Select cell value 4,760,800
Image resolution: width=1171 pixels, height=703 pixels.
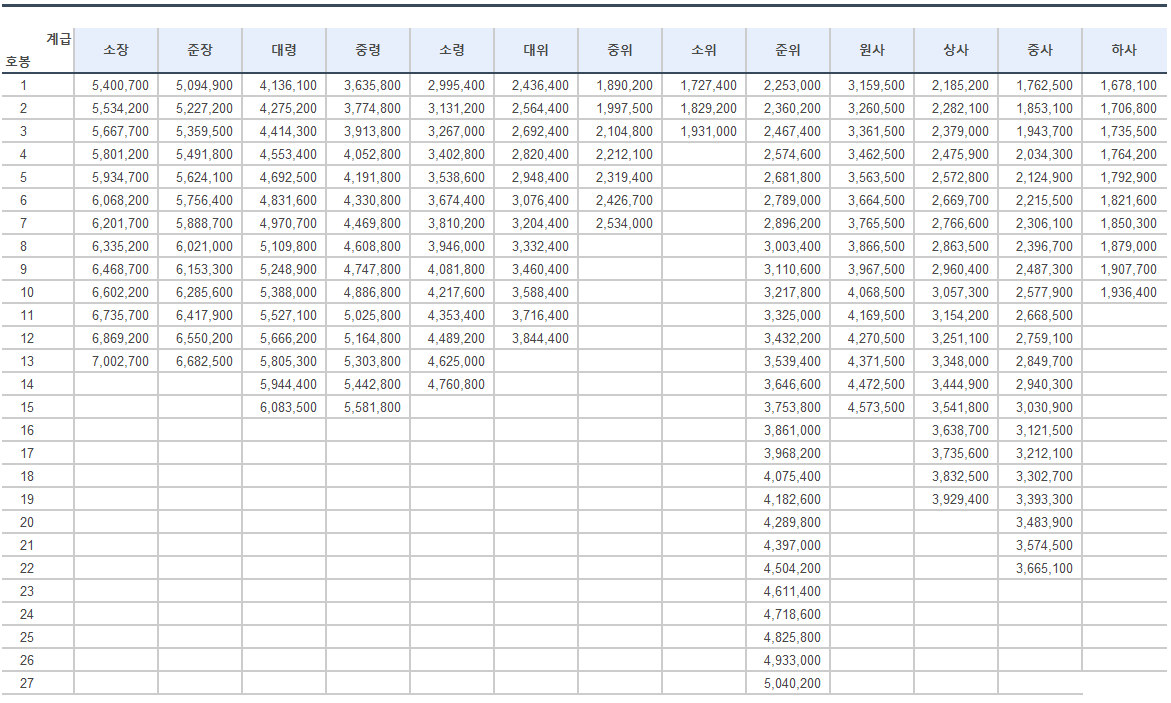456,385
